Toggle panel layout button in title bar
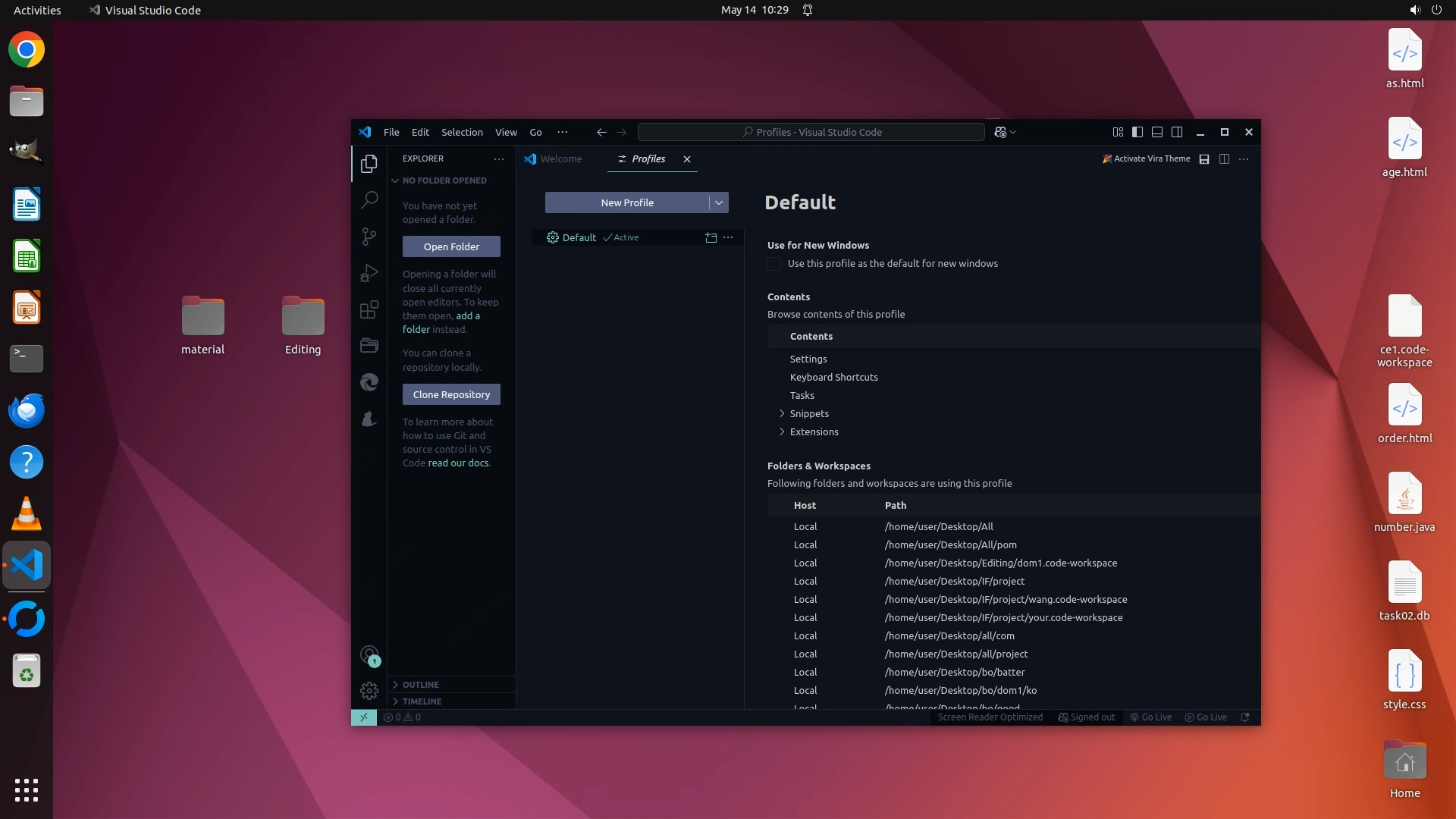The width and height of the screenshot is (1456, 819). (1157, 132)
